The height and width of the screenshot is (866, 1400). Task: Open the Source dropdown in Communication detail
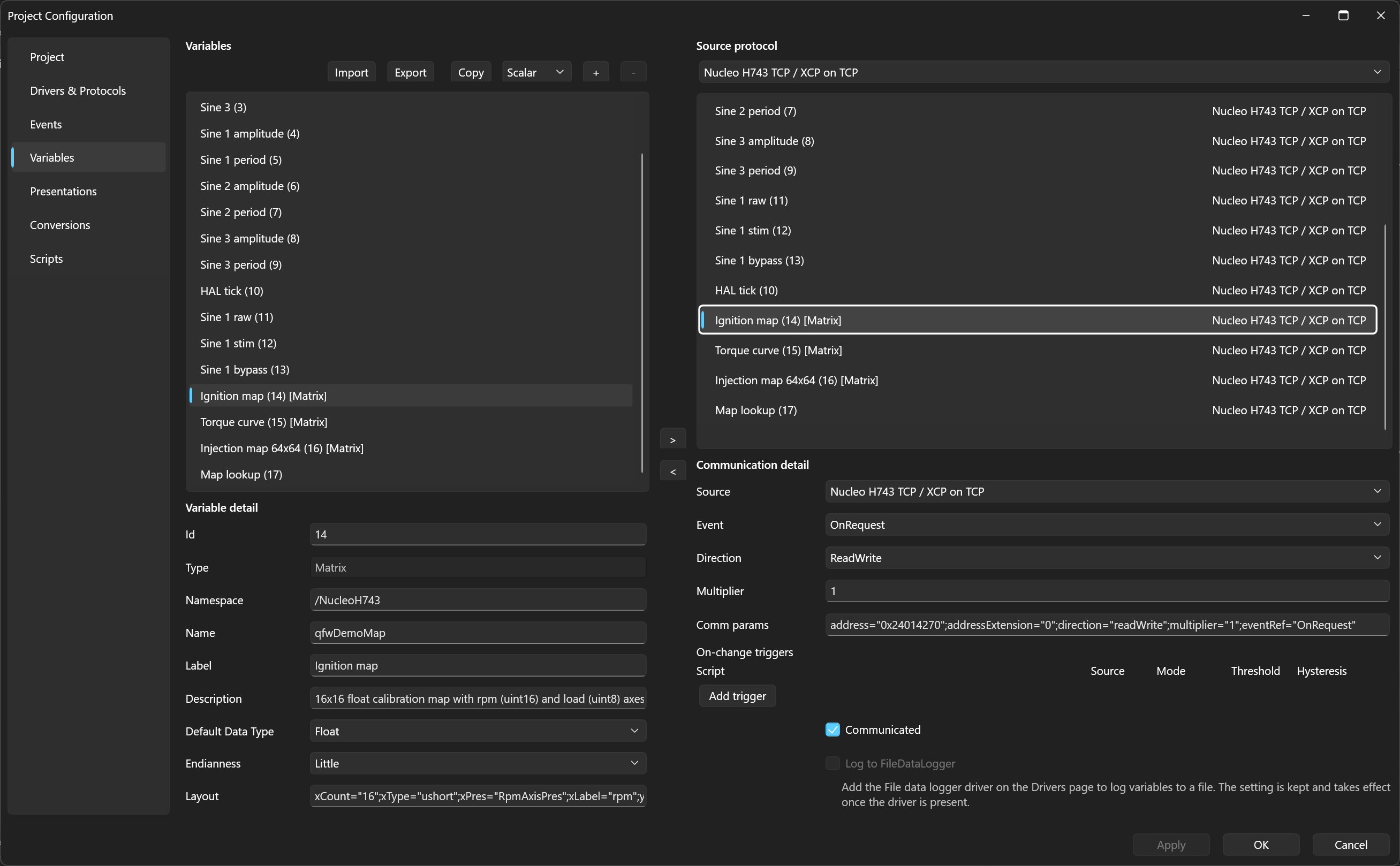click(1107, 491)
